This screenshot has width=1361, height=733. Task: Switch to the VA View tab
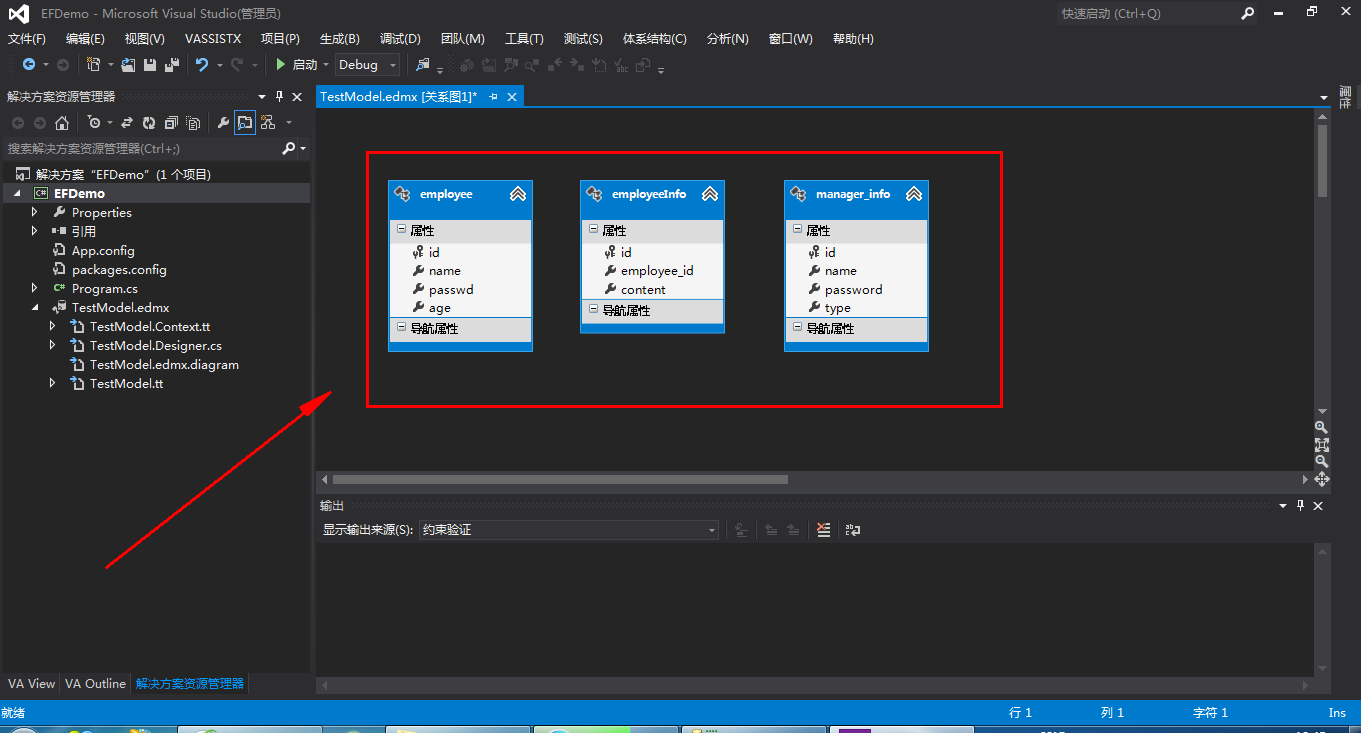click(32, 684)
